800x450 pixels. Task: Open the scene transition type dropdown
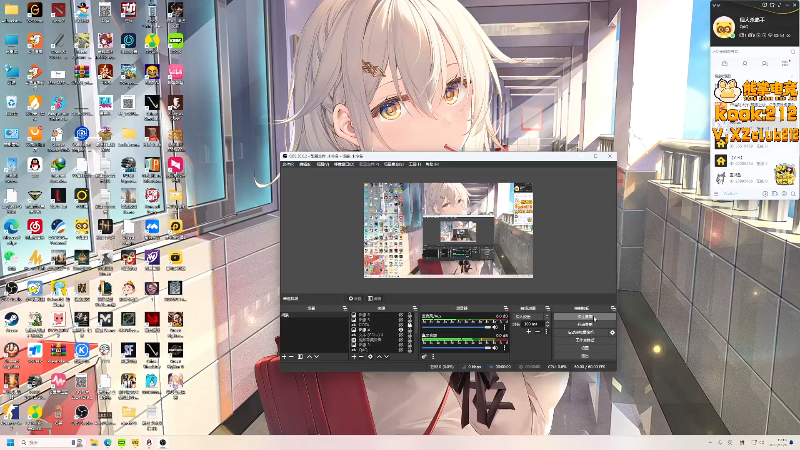(529, 316)
